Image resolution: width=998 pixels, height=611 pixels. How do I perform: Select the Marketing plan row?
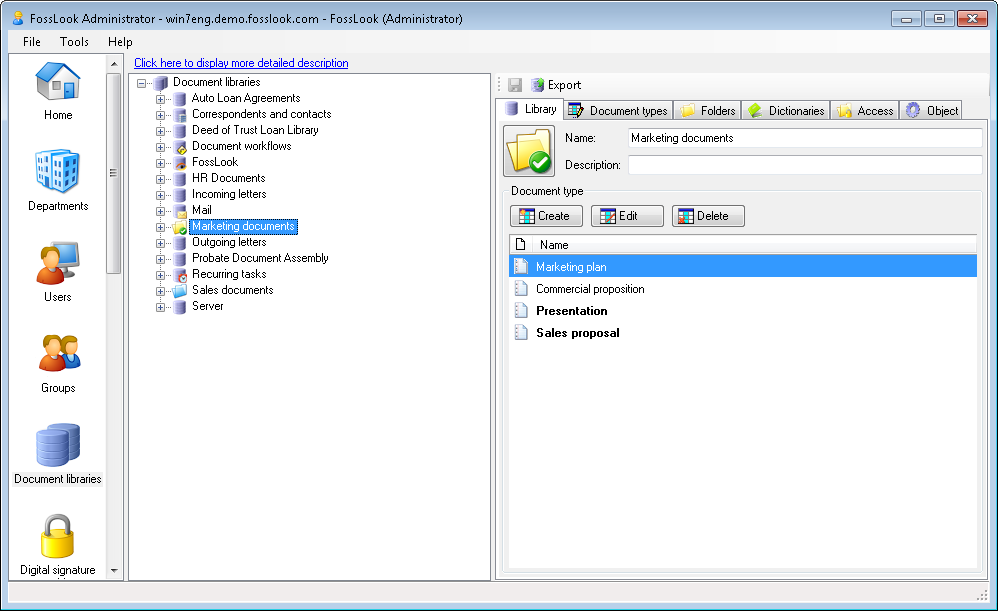coord(743,267)
